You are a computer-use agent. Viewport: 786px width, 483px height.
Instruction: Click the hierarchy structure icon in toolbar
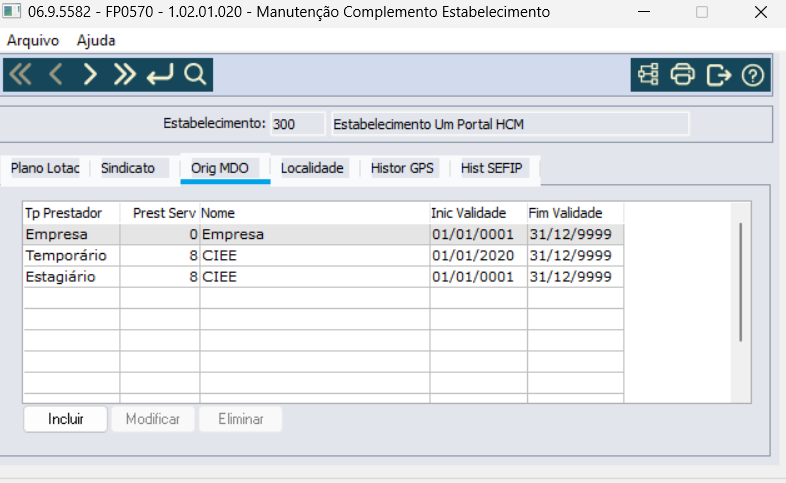click(648, 75)
